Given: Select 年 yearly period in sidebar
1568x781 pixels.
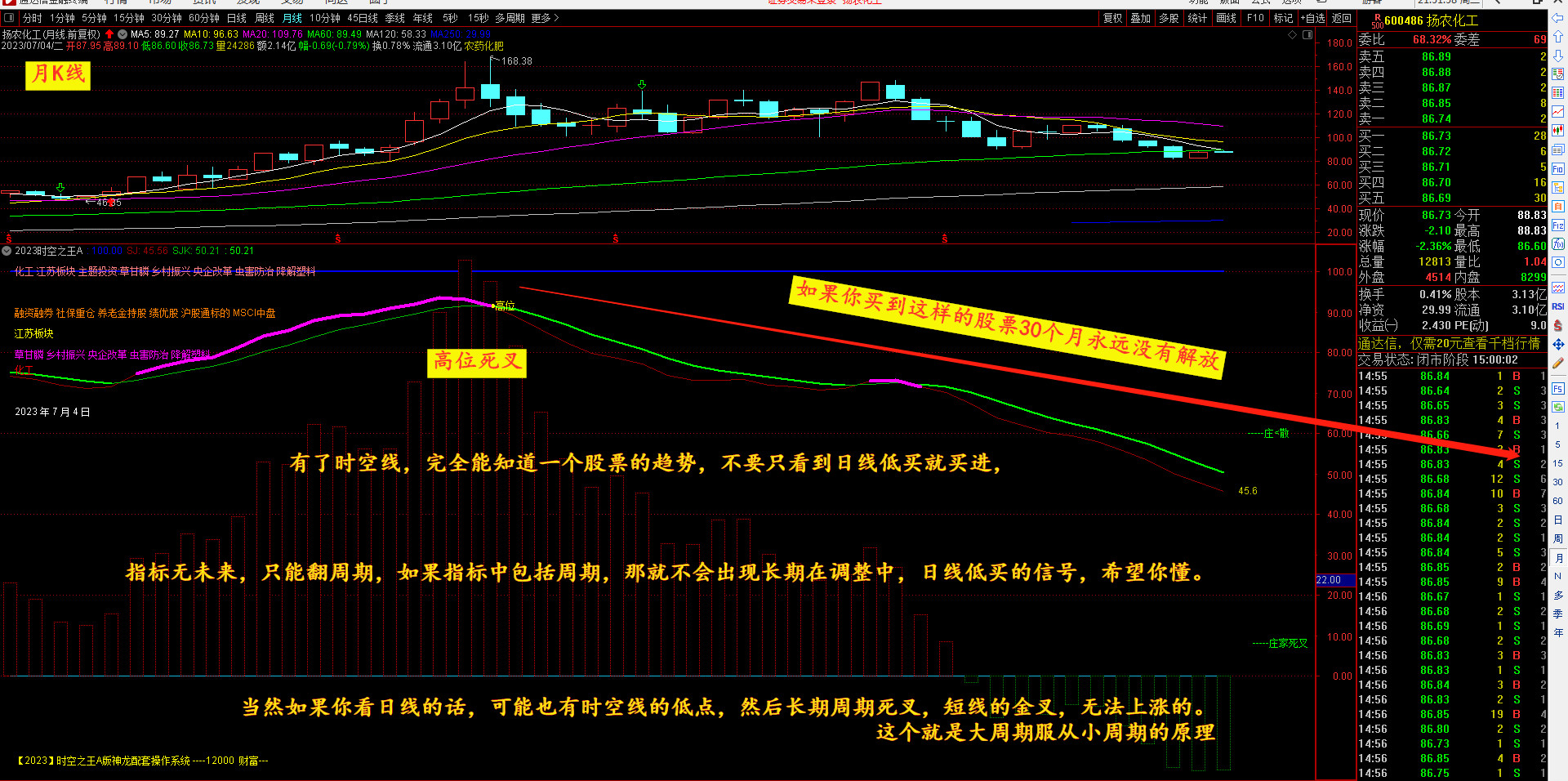Looking at the screenshot, I should click(1558, 632).
